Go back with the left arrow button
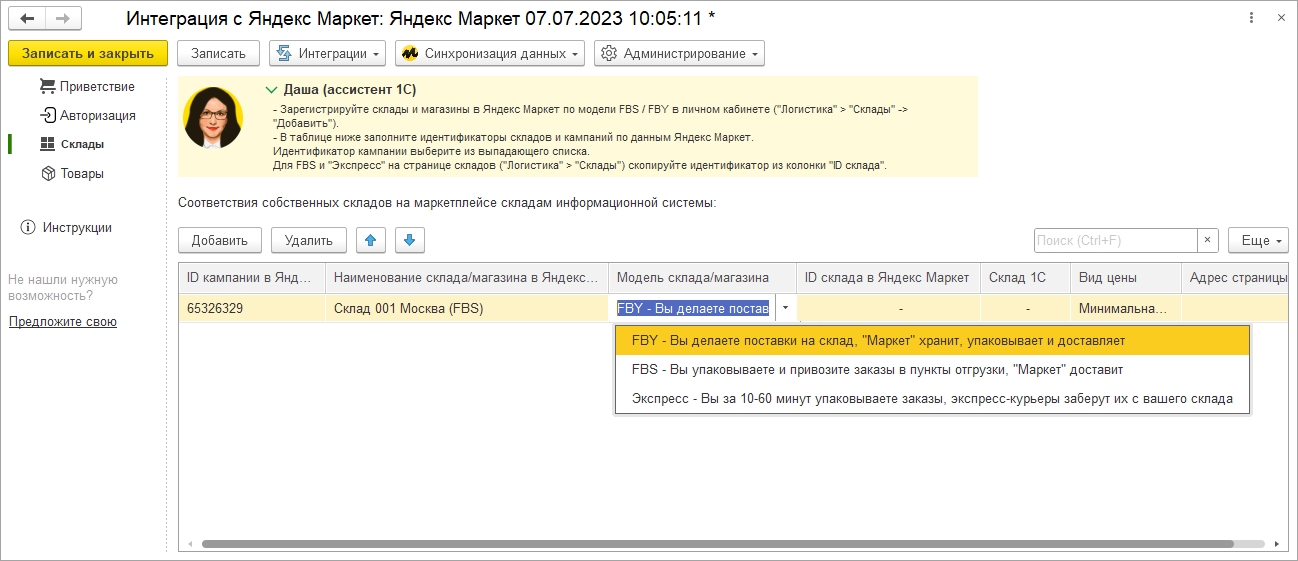Image resolution: width=1298 pixels, height=561 pixels. 27,19
